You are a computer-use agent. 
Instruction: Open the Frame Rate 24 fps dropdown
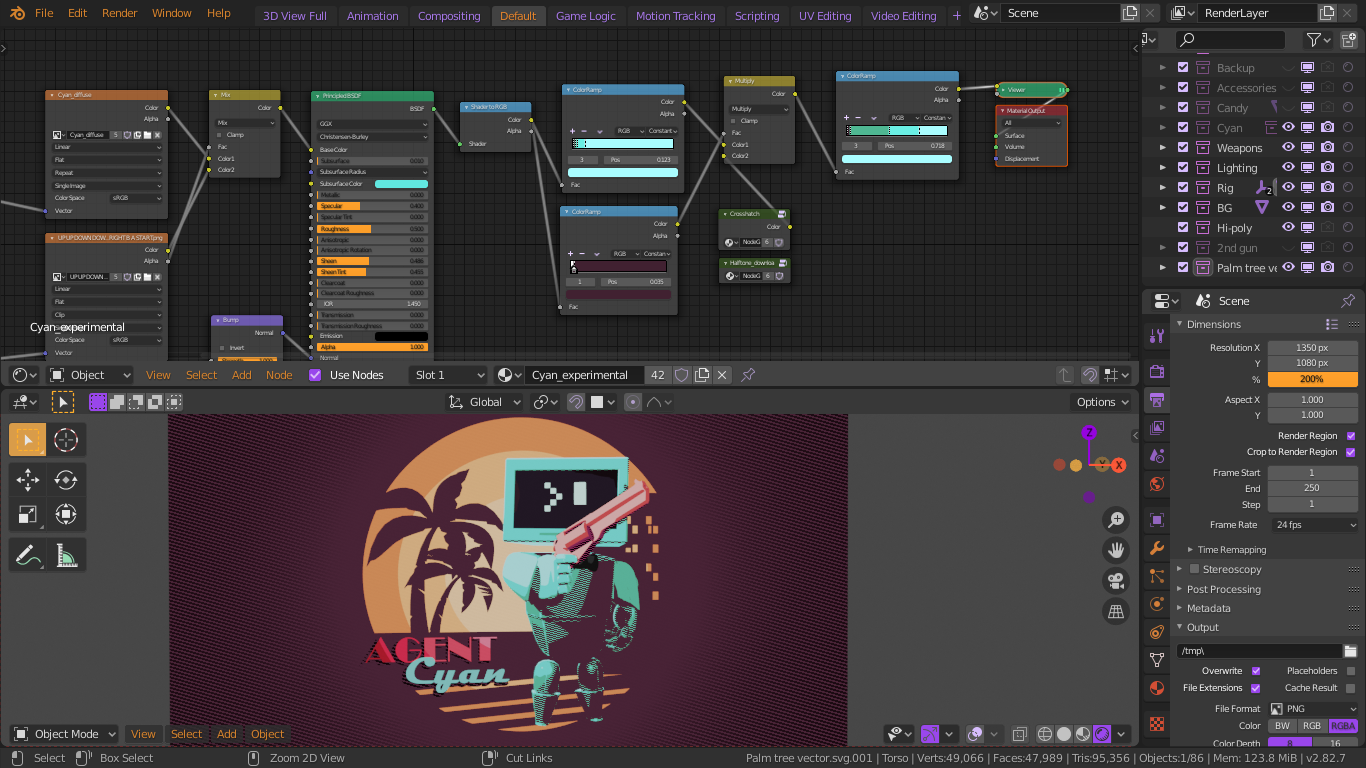pos(1313,525)
